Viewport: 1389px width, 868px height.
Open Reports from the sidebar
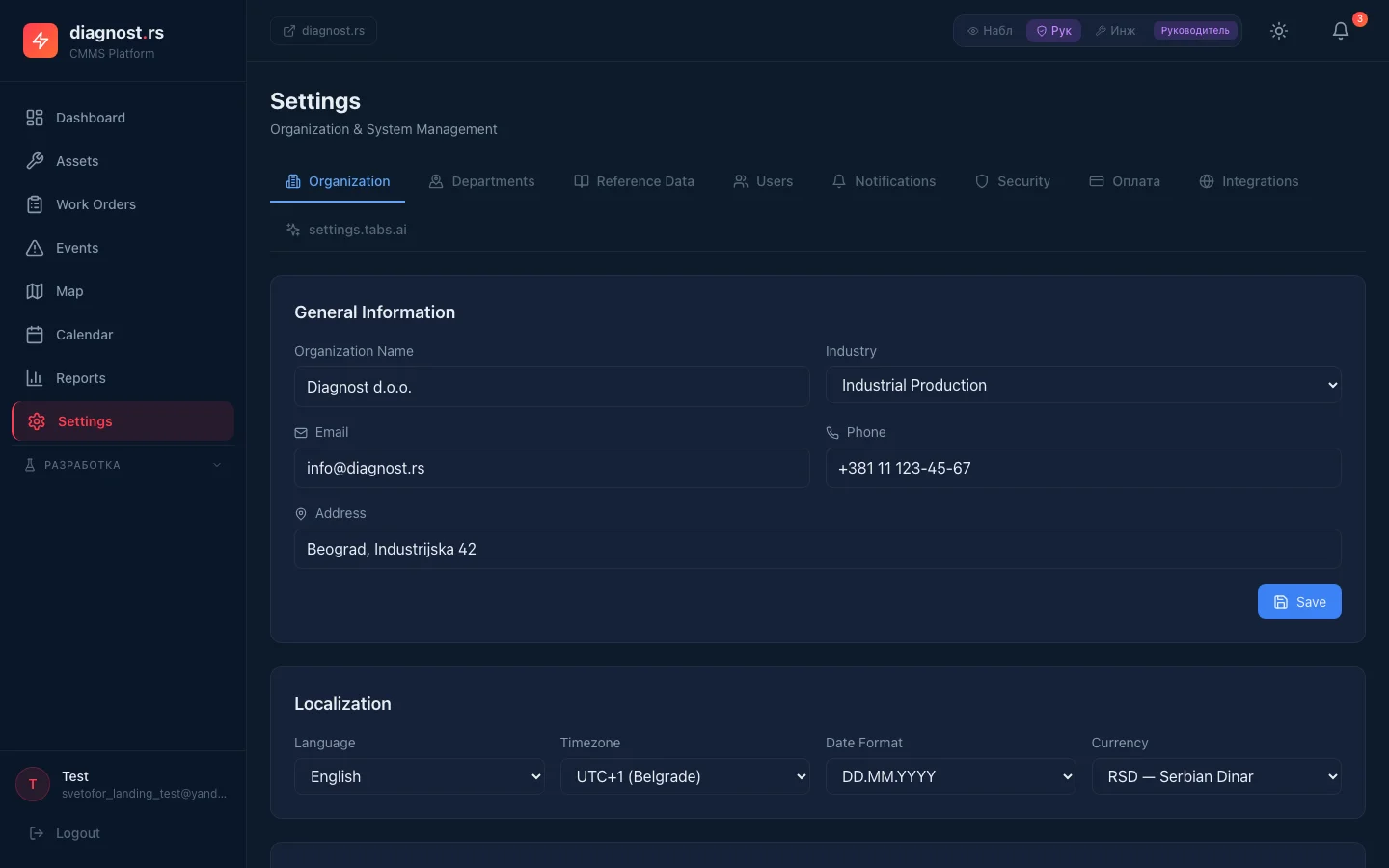tap(123, 378)
